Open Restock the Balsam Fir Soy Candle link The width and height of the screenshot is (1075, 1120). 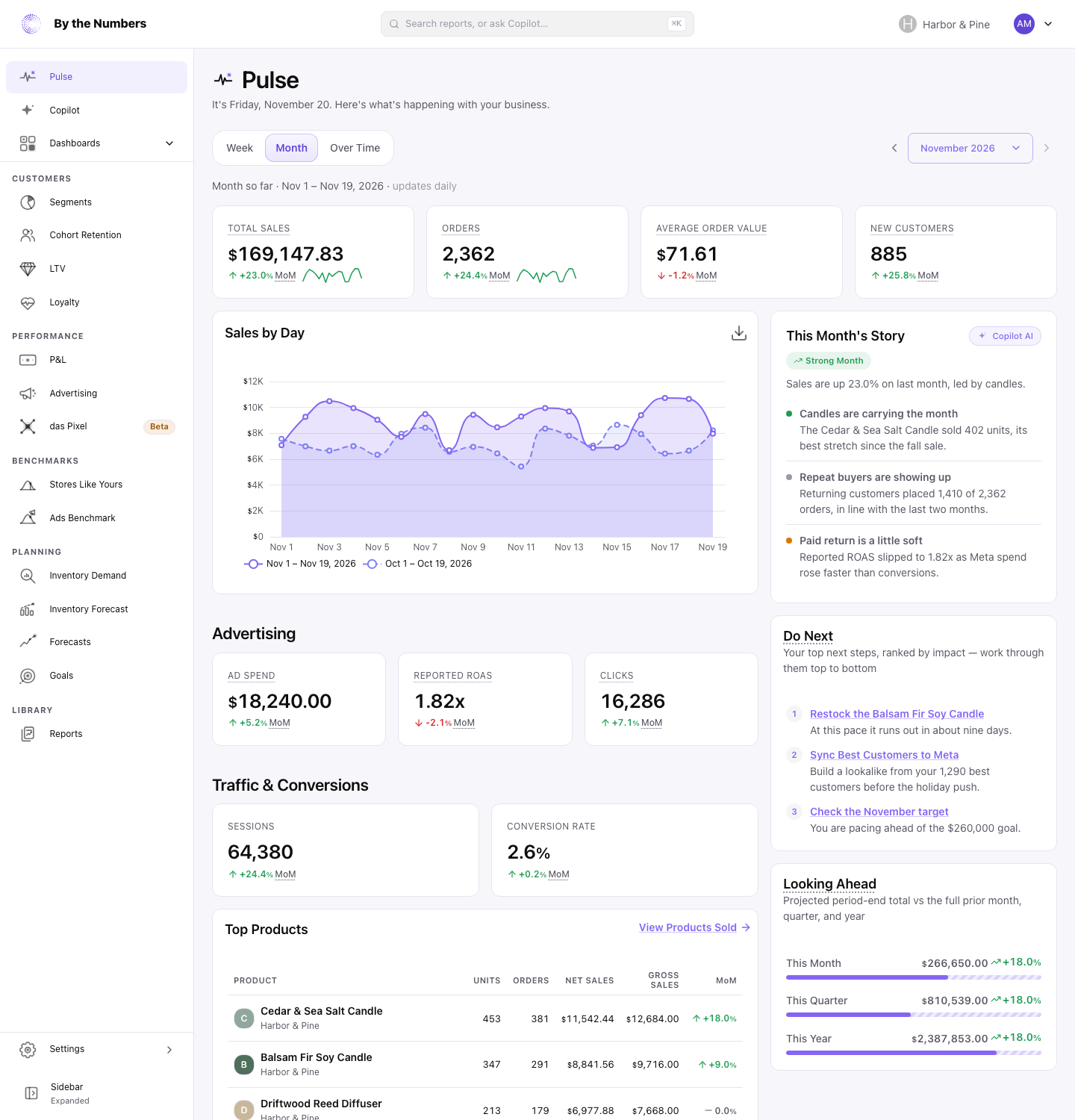click(897, 714)
